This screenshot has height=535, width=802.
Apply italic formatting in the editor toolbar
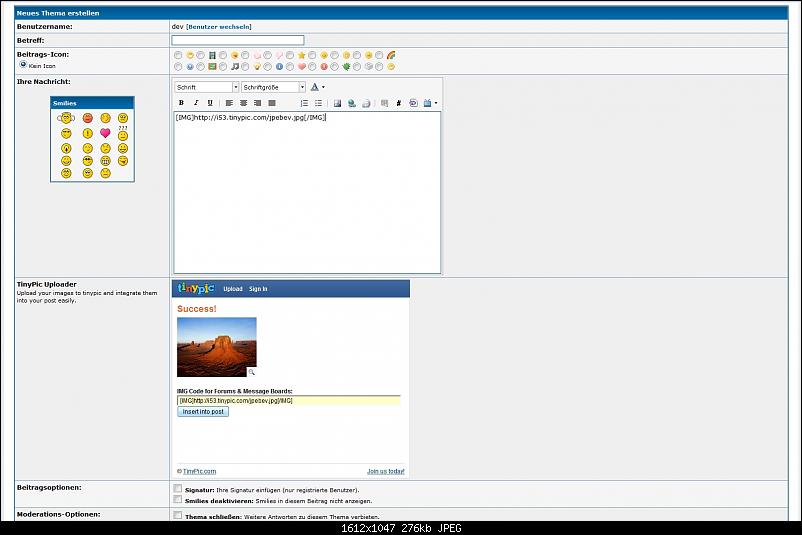click(195, 103)
